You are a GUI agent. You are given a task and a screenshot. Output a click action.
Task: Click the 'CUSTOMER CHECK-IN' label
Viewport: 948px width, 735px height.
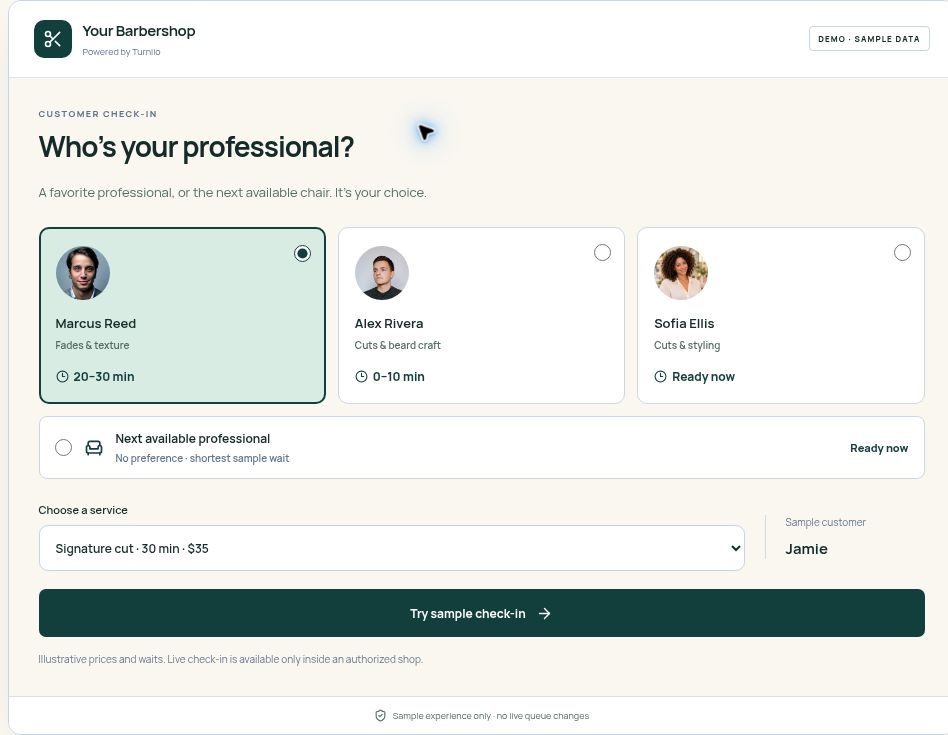point(97,114)
